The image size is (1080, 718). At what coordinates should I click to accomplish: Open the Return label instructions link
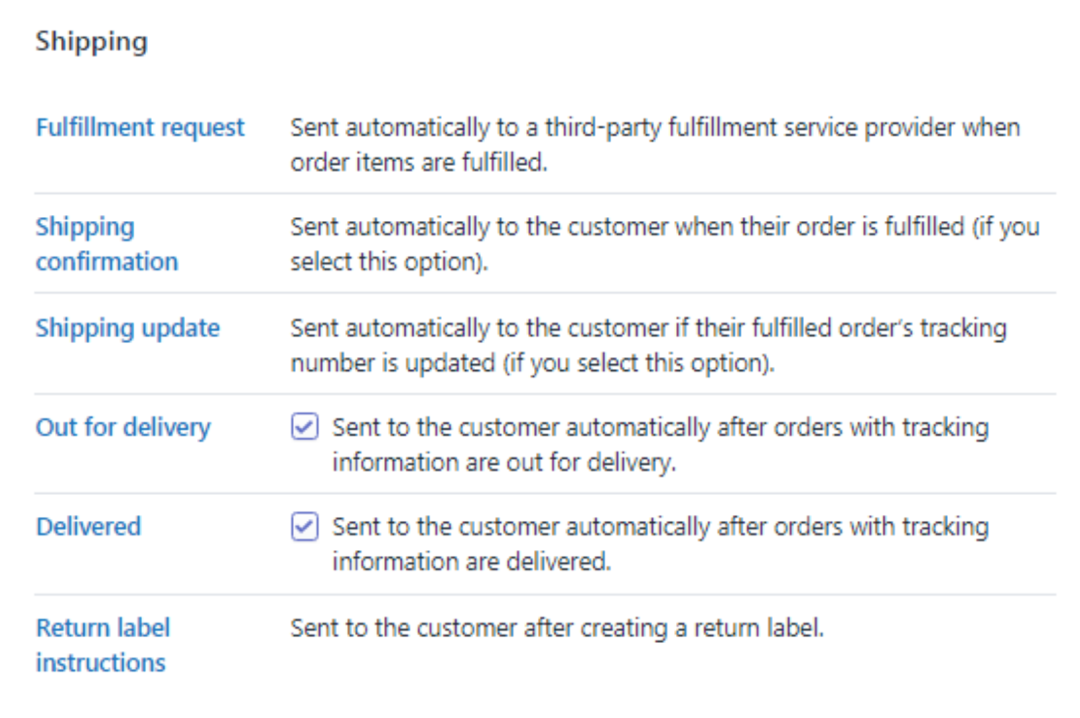(x=102, y=644)
